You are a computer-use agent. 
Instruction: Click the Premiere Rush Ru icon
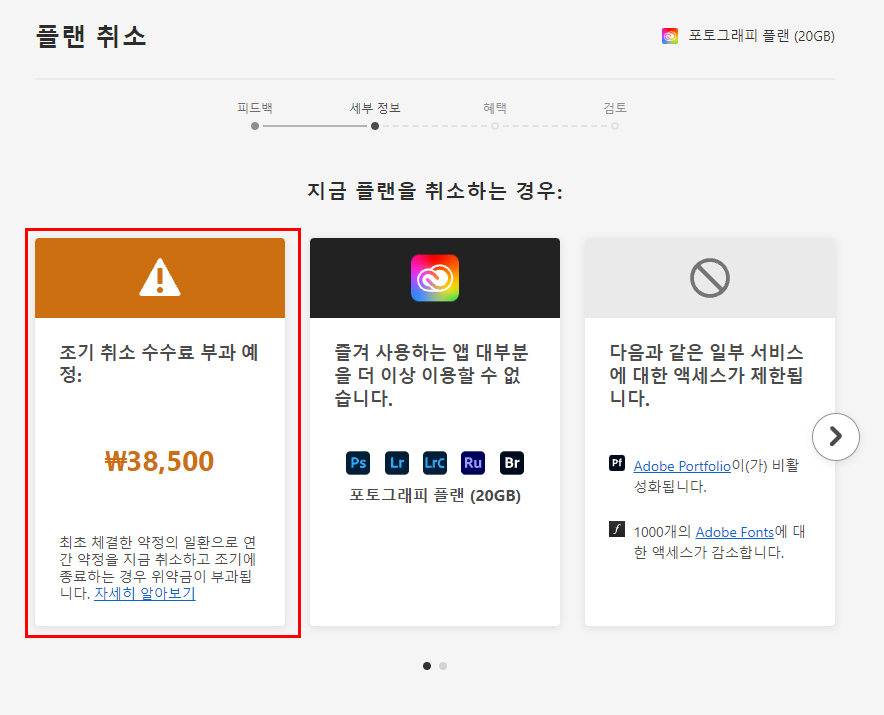coord(473,463)
